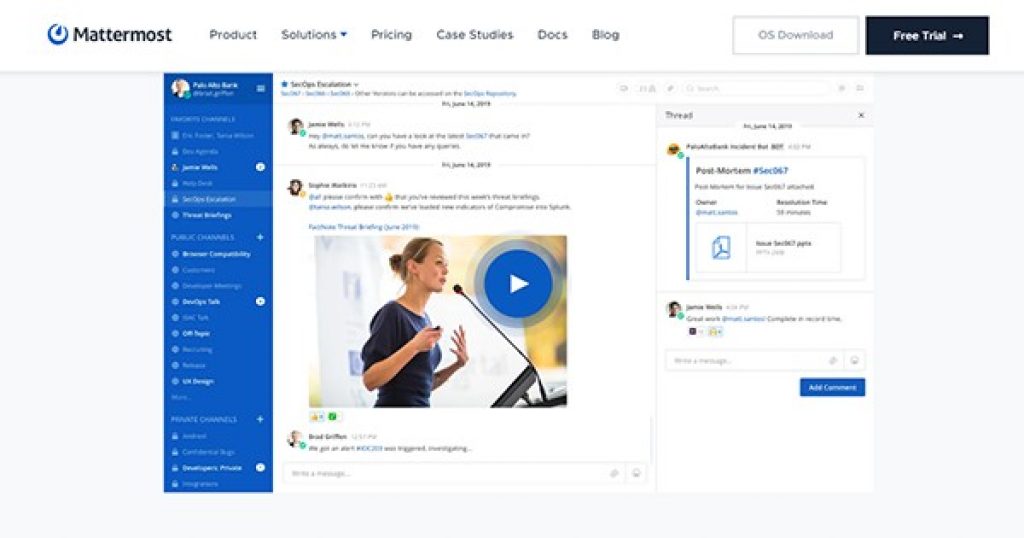The image size is (1024, 538).
Task: Attach a file in main message box
Action: (x=615, y=473)
